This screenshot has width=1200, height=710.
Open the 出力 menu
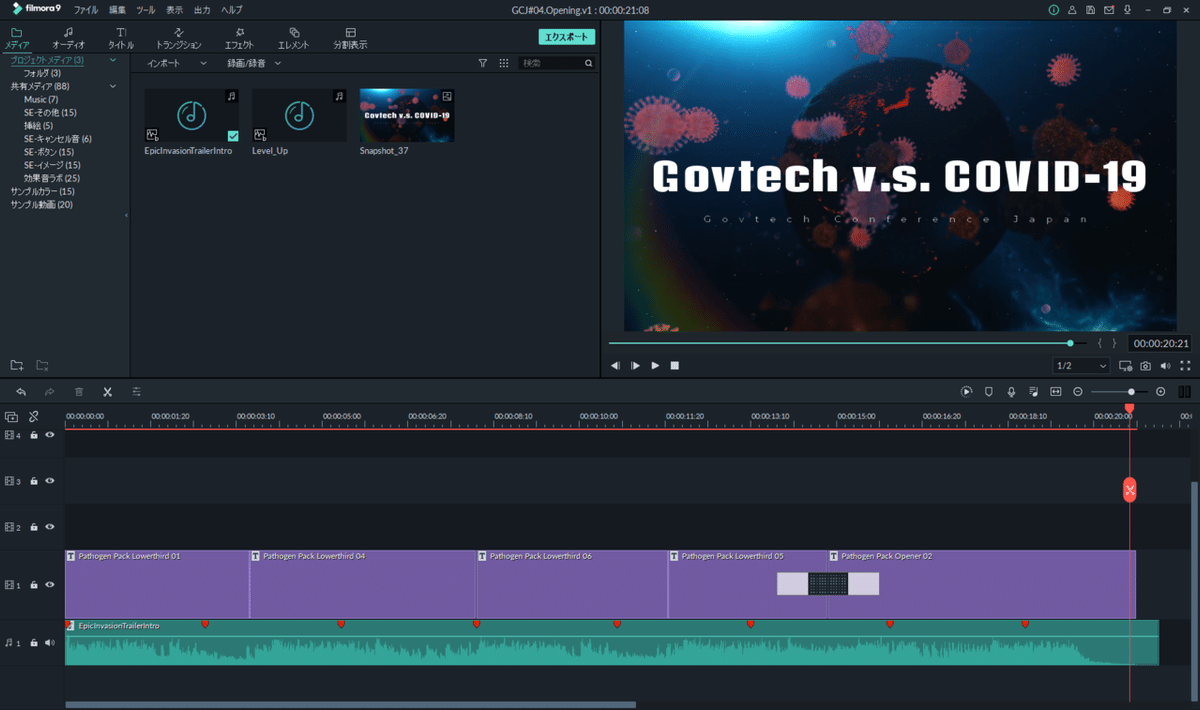click(203, 10)
